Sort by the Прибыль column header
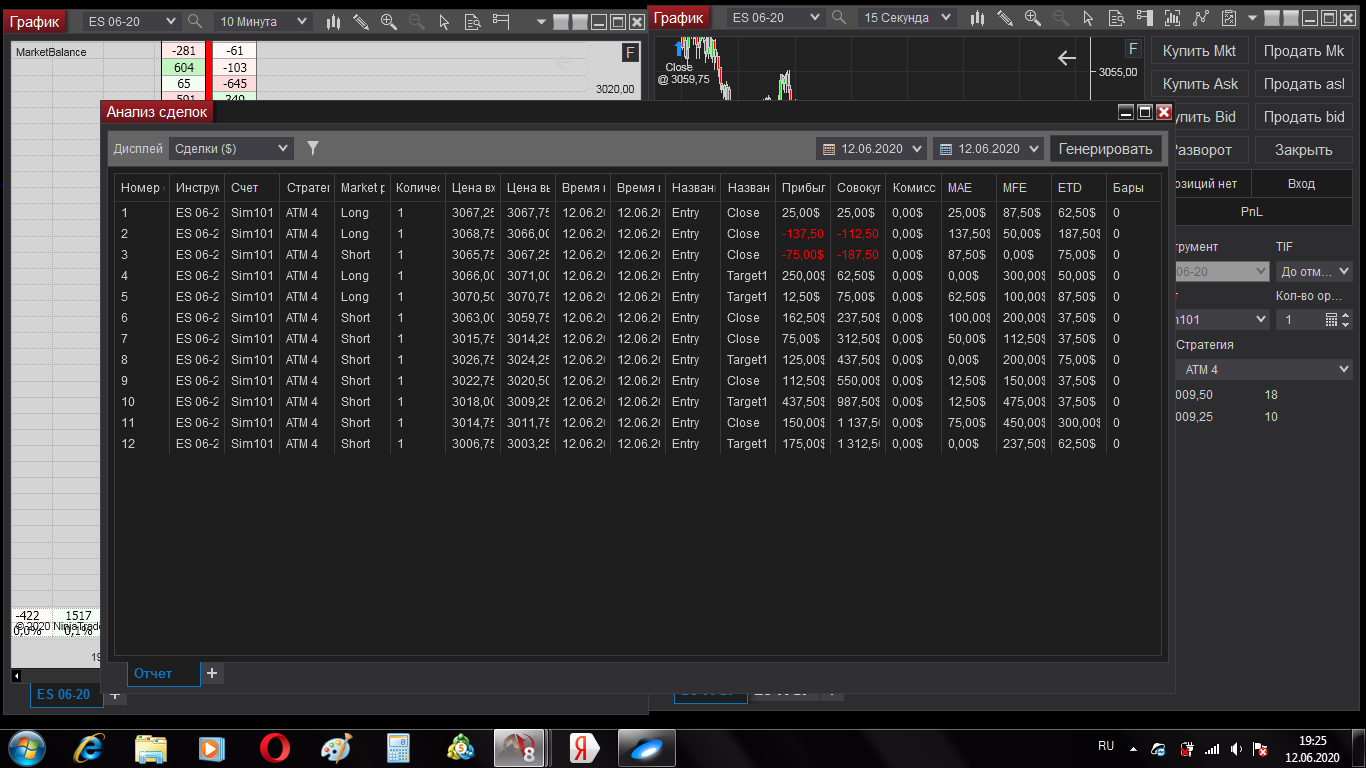The height and width of the screenshot is (768, 1366). click(802, 188)
